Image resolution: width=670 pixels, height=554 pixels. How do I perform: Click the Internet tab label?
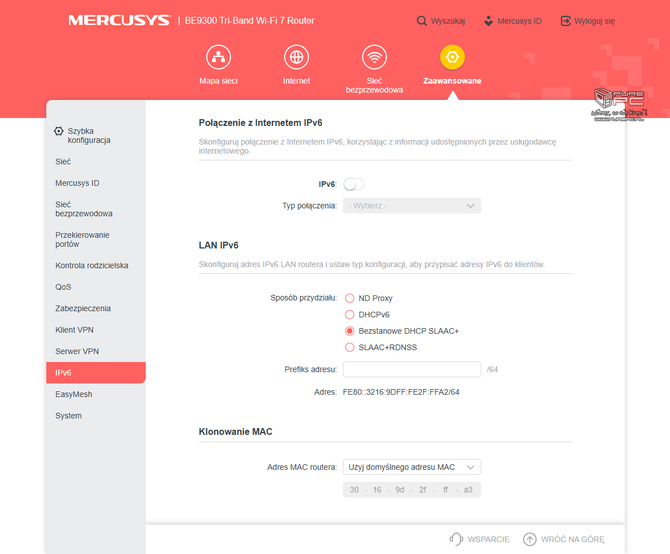(x=296, y=81)
